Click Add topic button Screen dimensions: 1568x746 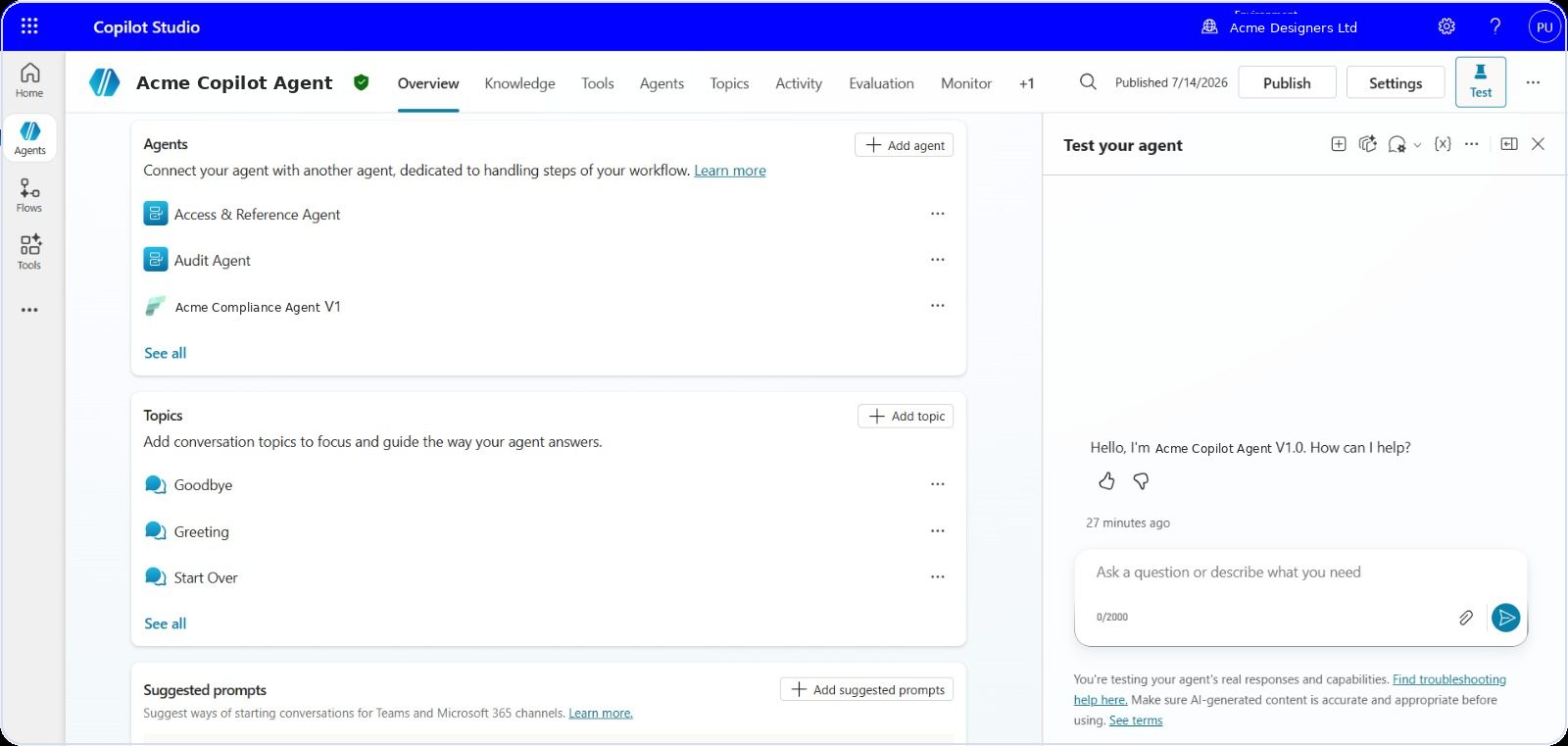906,416
